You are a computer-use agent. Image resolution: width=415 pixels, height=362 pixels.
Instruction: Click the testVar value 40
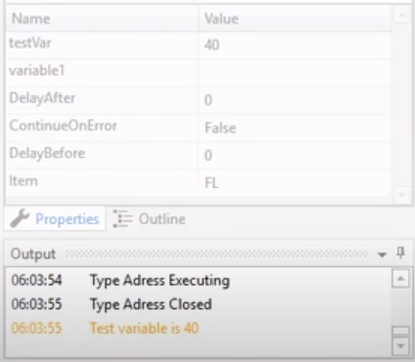tap(212, 45)
